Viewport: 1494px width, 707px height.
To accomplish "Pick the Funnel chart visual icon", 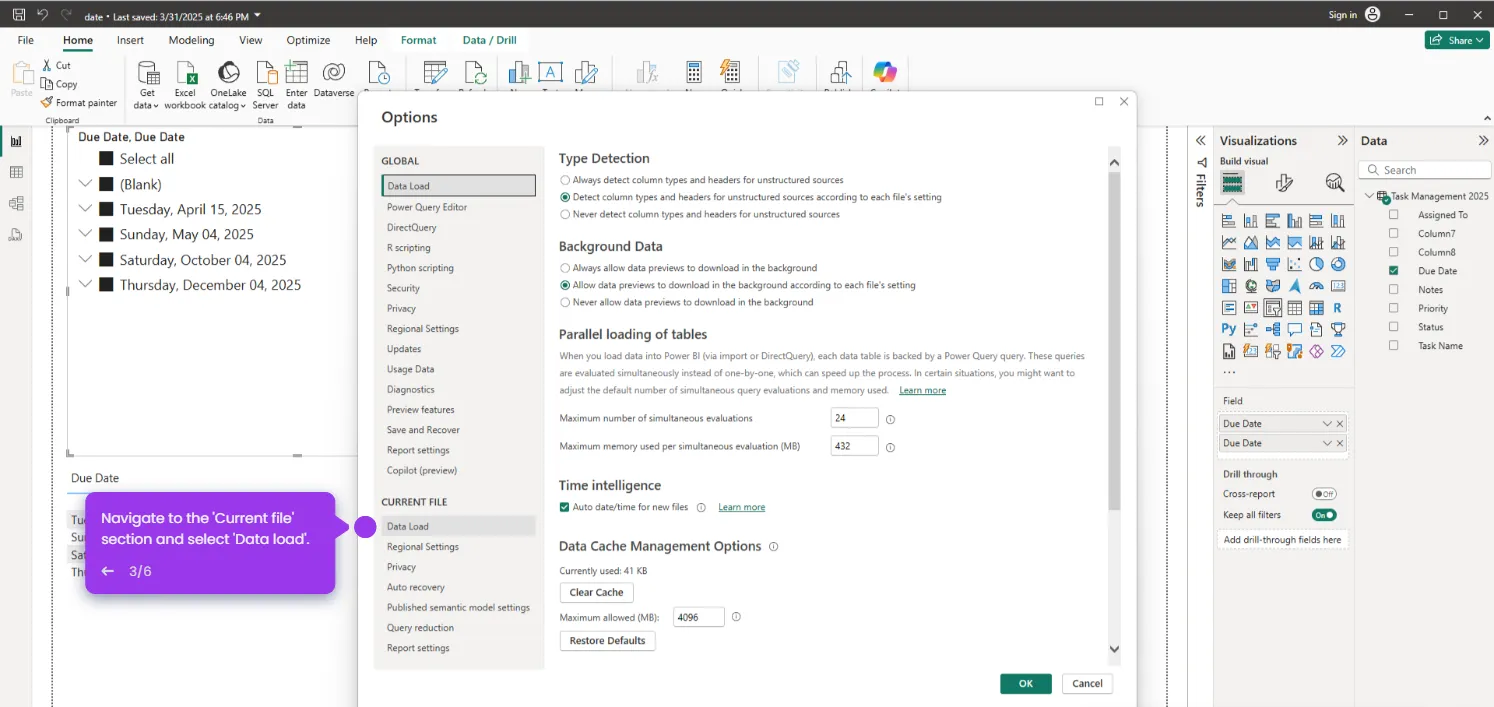I will tap(1273, 264).
